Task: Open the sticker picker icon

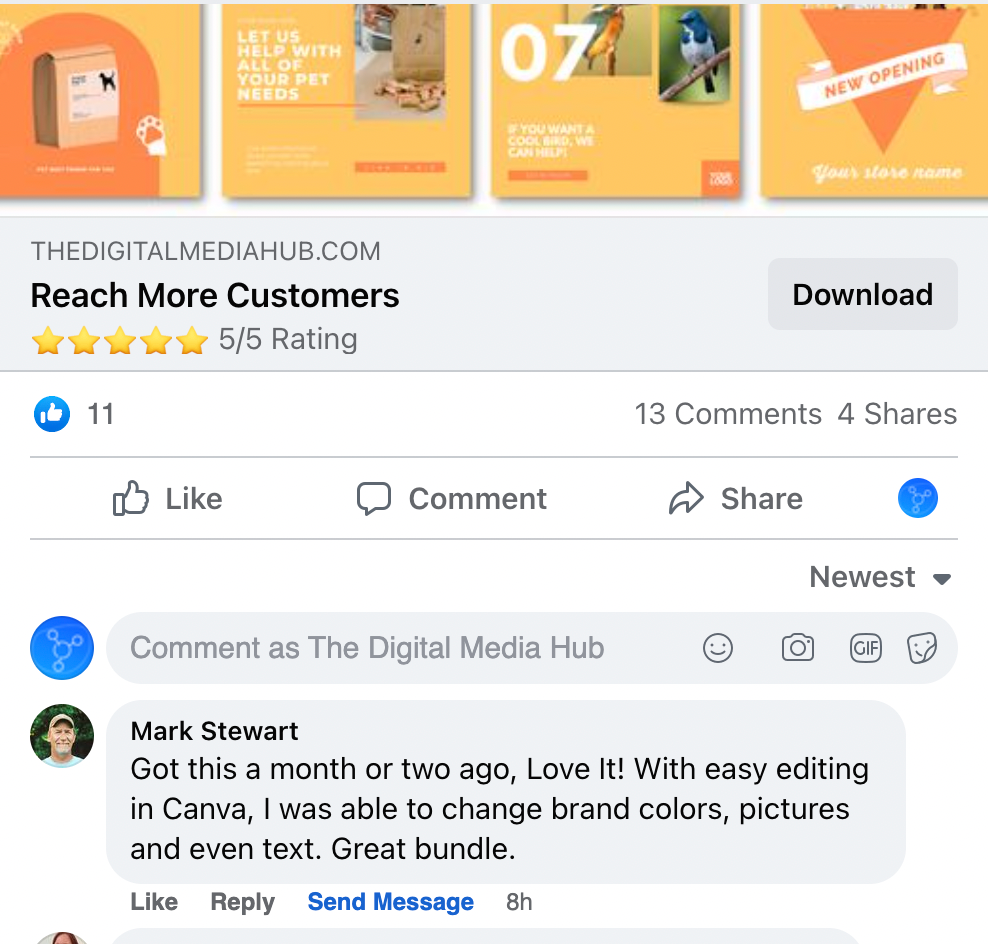Action: (x=922, y=648)
